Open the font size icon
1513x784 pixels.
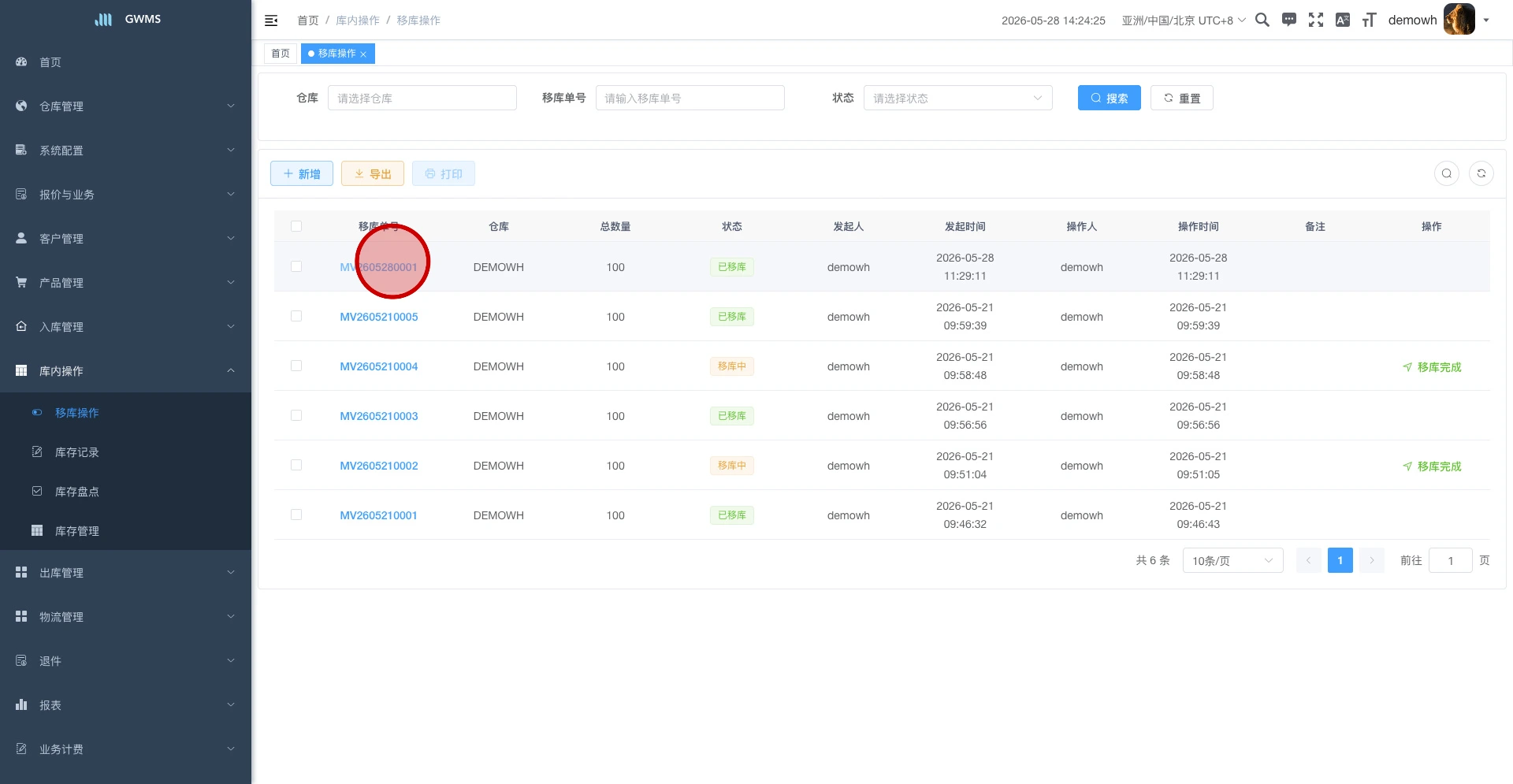pos(1370,20)
